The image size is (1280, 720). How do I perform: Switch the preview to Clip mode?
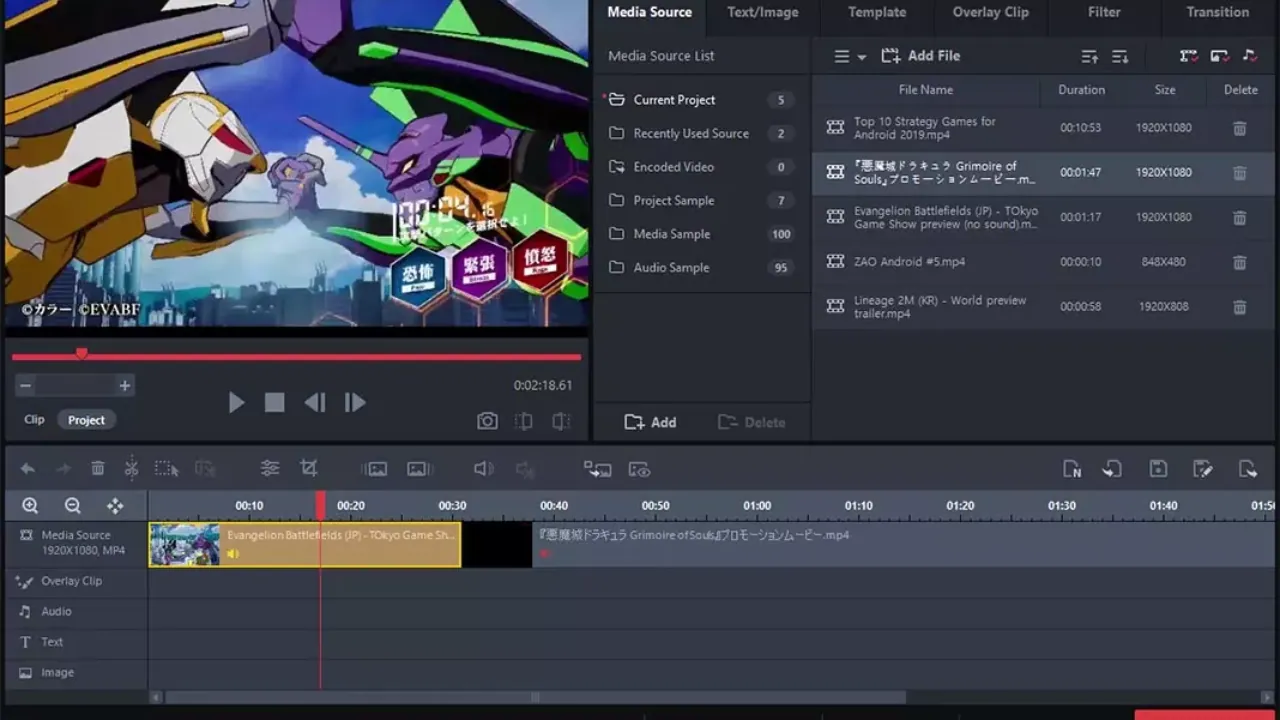(x=34, y=420)
